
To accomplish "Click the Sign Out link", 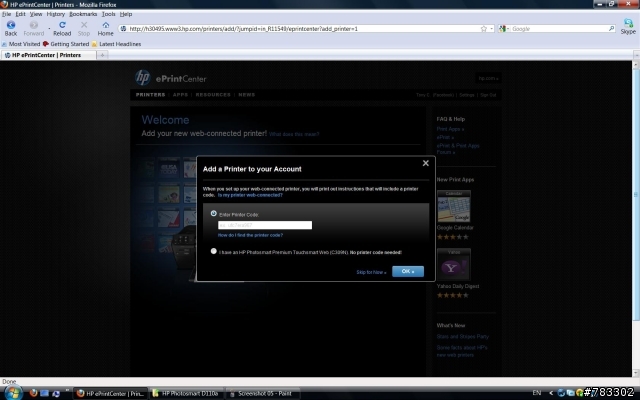I will coord(488,95).
